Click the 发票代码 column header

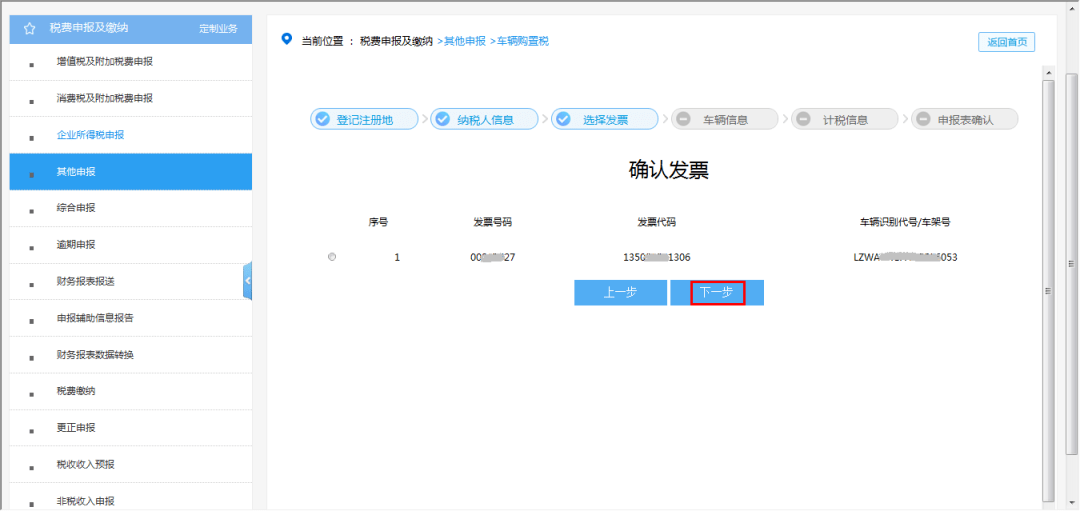[x=656, y=222]
